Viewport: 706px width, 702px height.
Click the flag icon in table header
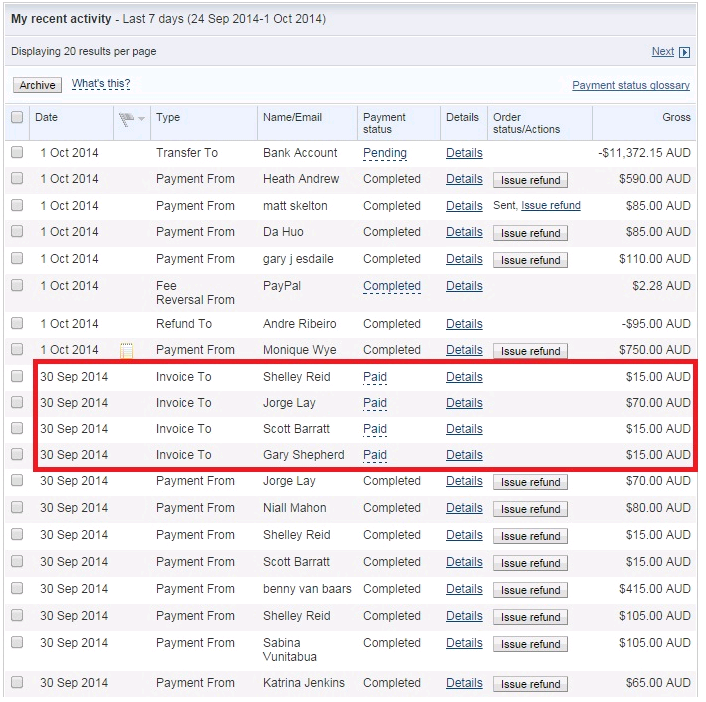point(126,119)
